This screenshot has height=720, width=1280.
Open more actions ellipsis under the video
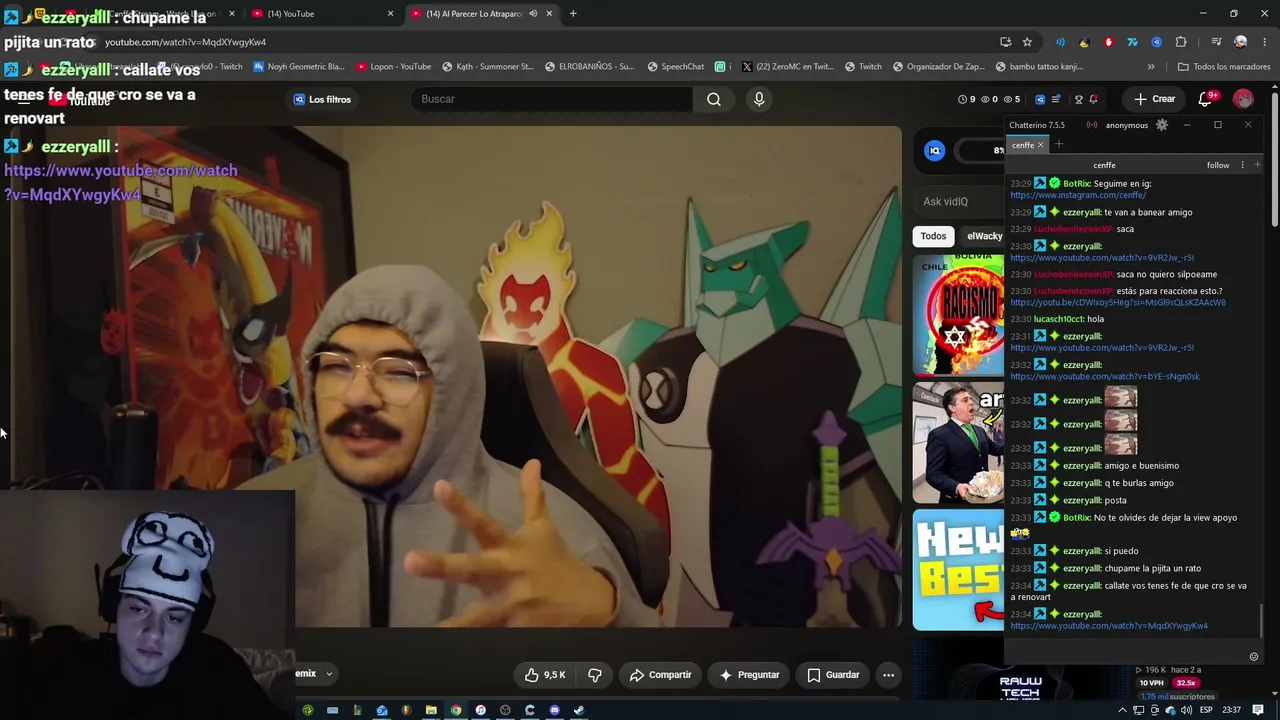coord(888,675)
